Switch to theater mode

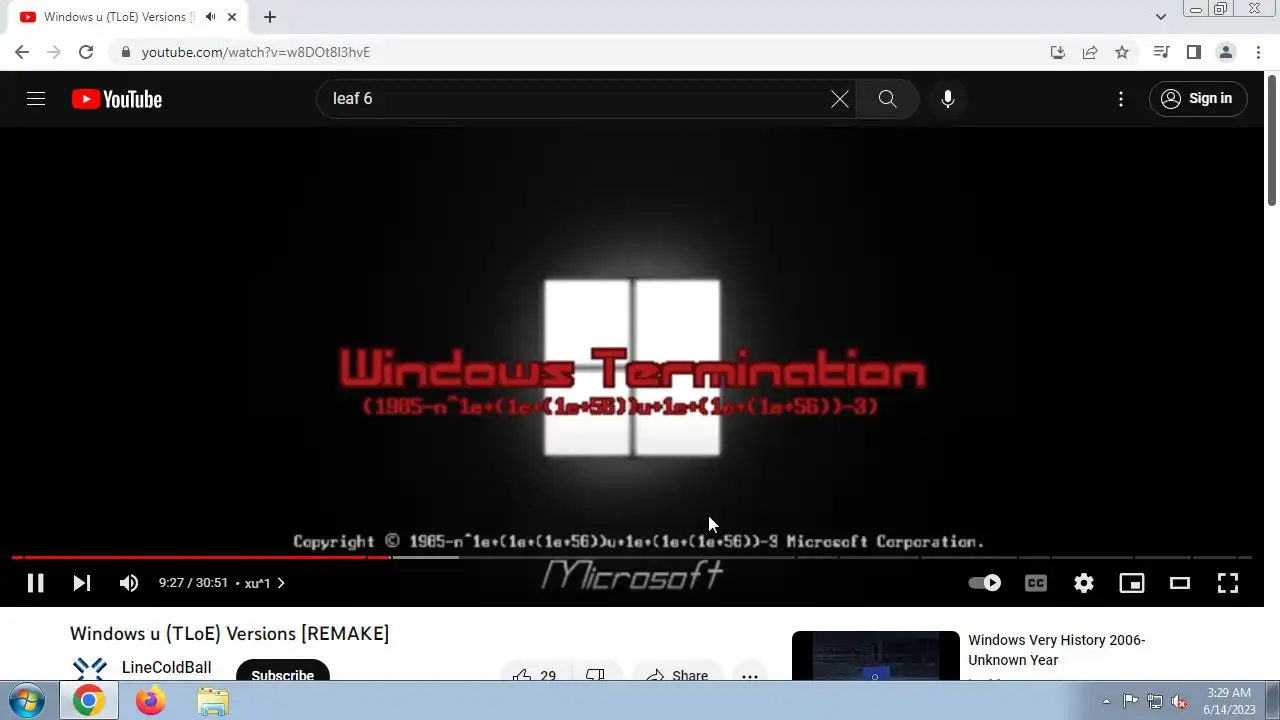click(x=1180, y=583)
